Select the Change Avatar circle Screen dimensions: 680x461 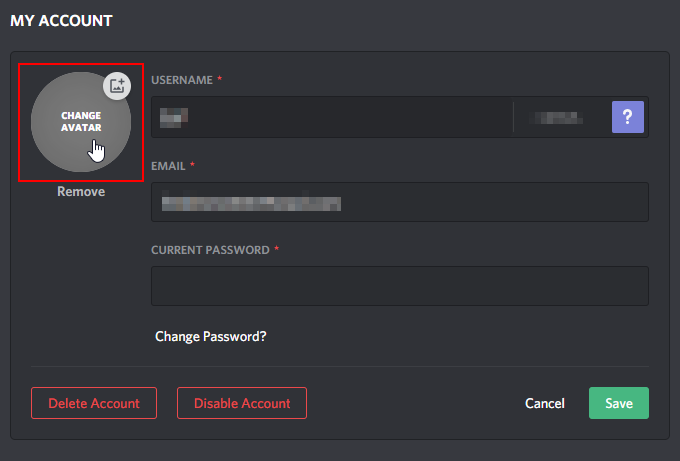81,122
